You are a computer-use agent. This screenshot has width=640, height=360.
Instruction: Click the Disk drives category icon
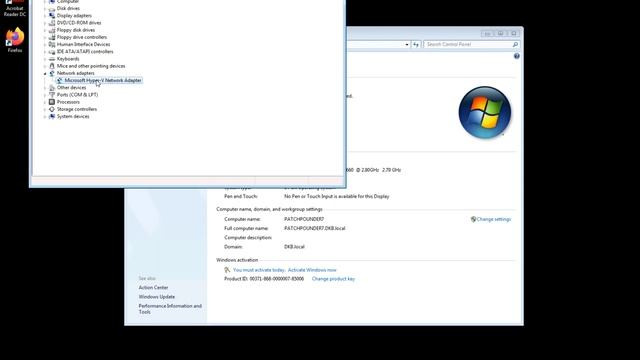pos(52,8)
